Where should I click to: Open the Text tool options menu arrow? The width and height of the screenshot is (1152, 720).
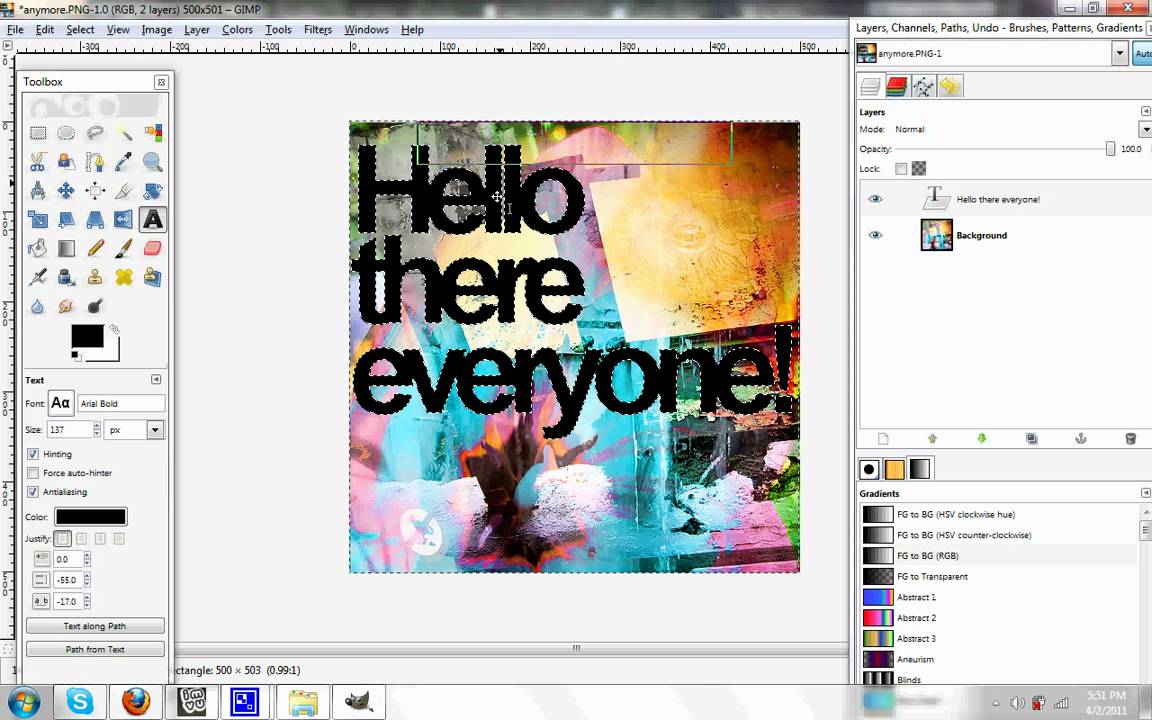click(156, 379)
